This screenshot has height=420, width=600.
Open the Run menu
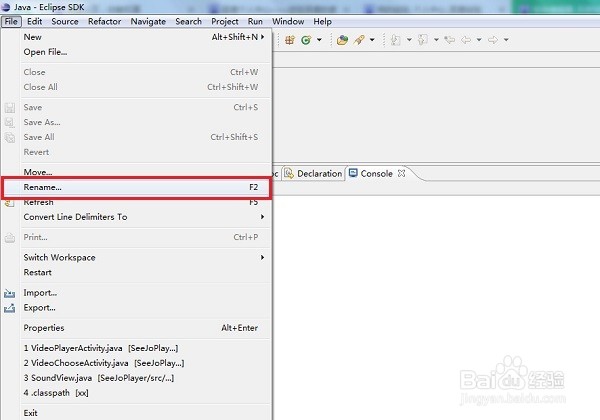[255, 21]
